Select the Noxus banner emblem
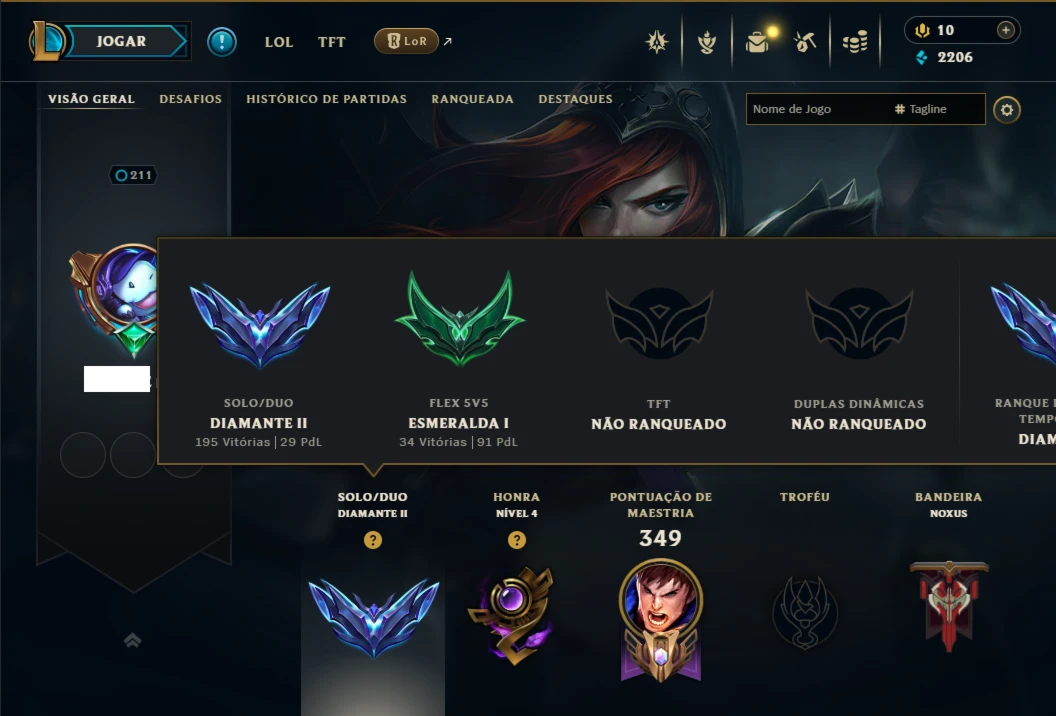The image size is (1056, 716). click(x=949, y=606)
